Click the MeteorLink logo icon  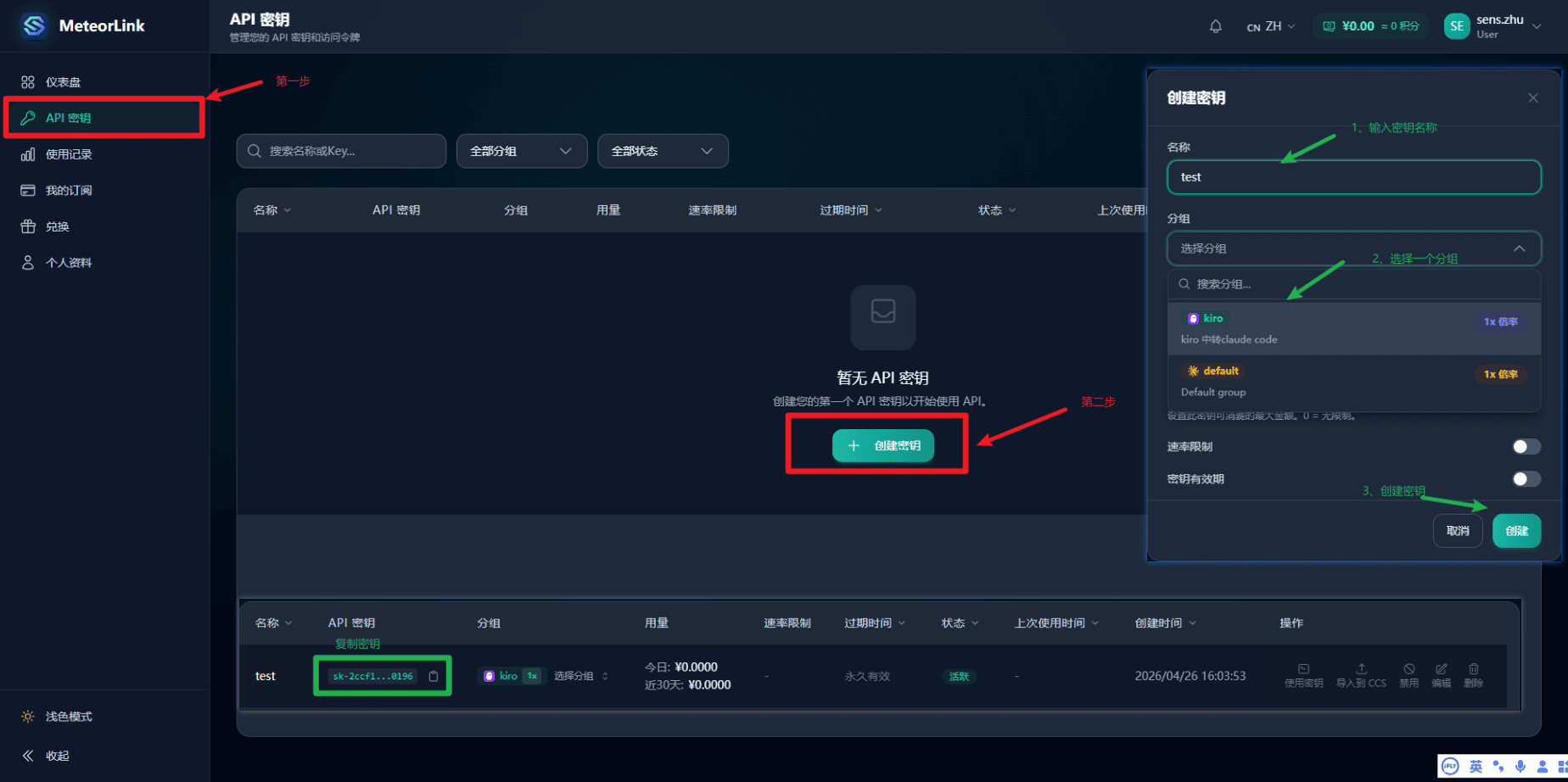pos(34,25)
